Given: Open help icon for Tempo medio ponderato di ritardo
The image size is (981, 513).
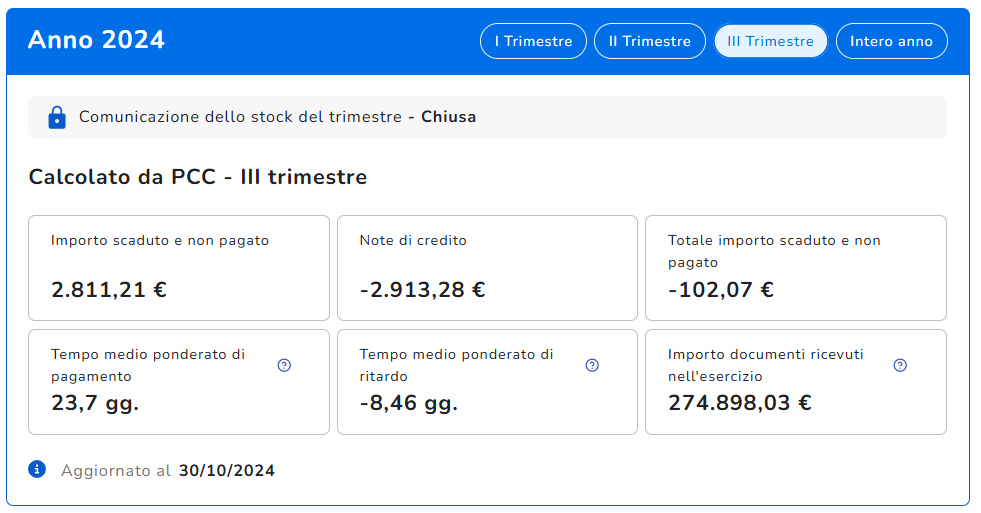Looking at the screenshot, I should (x=592, y=365).
